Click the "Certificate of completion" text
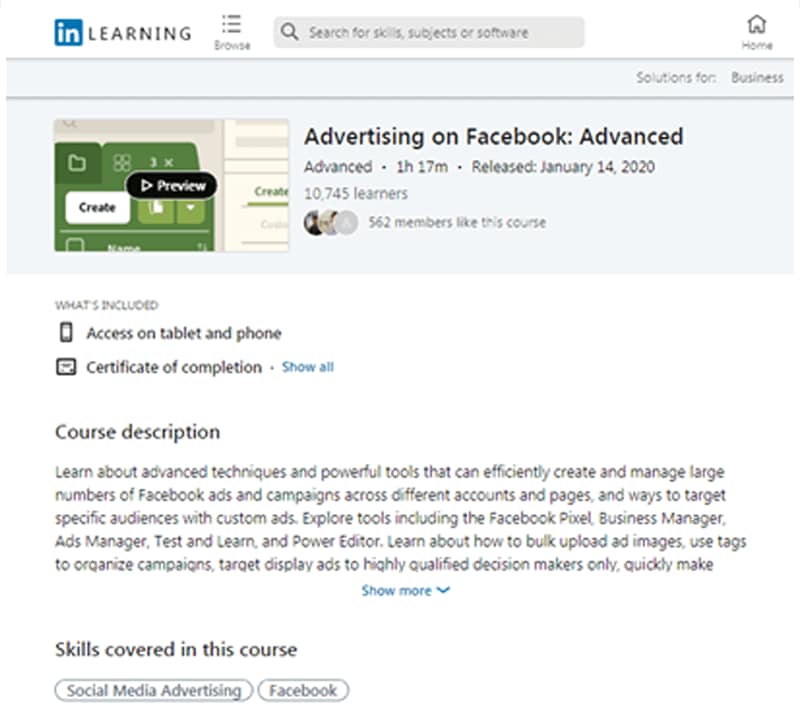The width and height of the screenshot is (800, 721). [174, 367]
